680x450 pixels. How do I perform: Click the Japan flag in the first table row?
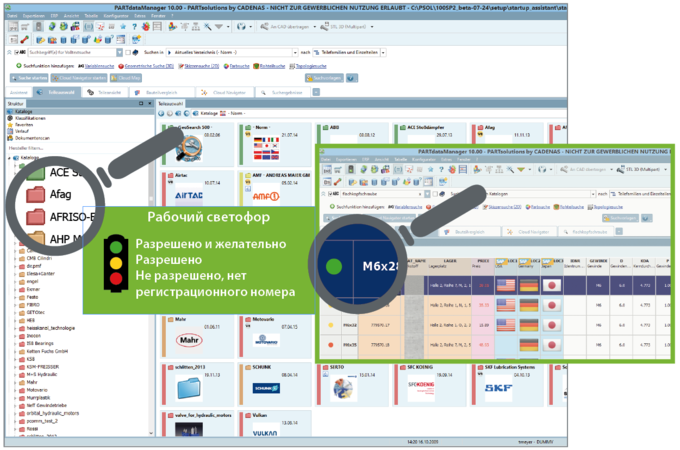pyautogui.click(x=552, y=285)
